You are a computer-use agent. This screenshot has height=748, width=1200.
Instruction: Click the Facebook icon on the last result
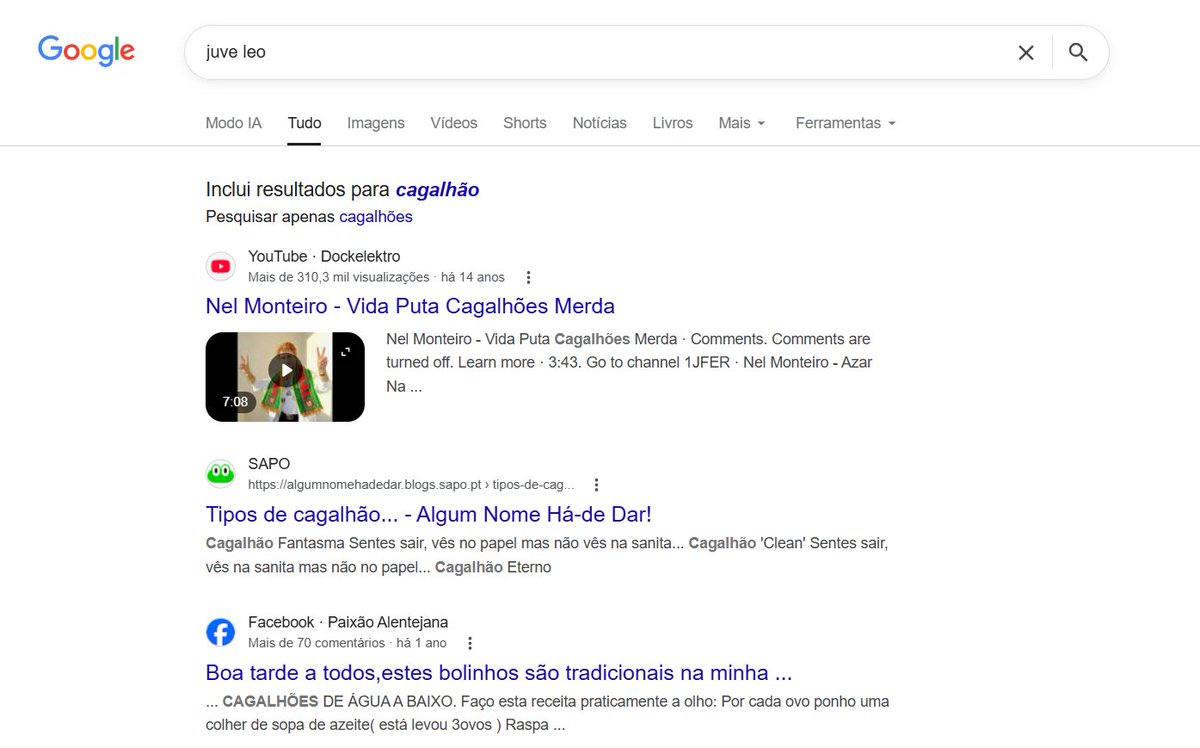point(220,631)
